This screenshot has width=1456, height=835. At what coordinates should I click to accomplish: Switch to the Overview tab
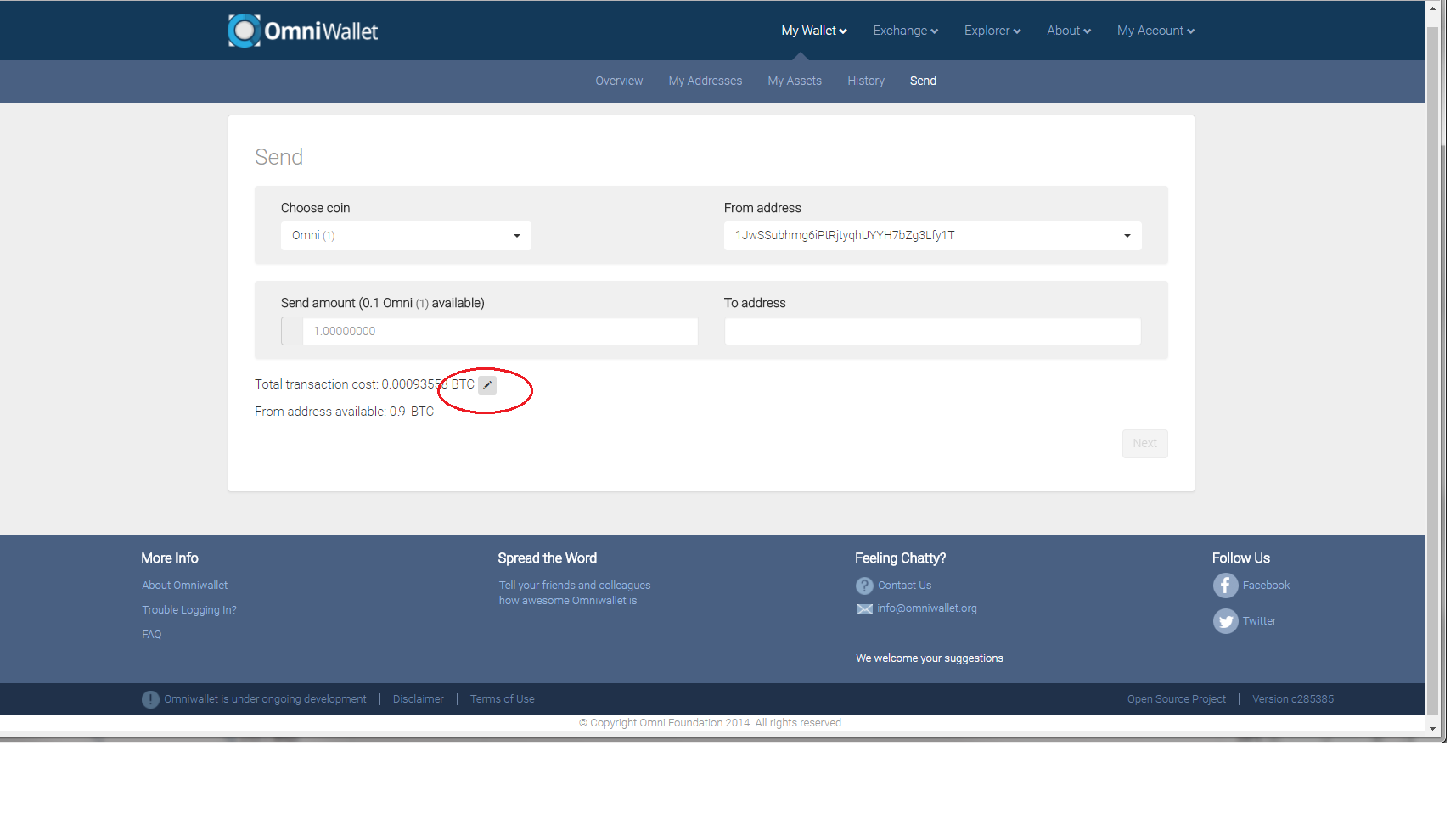(619, 81)
